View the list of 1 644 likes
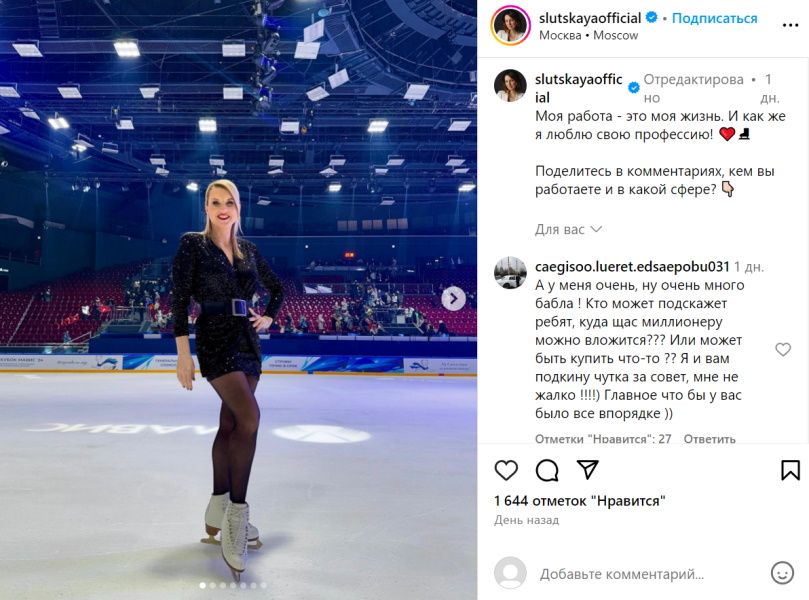The height and width of the screenshot is (600, 809). (x=579, y=500)
